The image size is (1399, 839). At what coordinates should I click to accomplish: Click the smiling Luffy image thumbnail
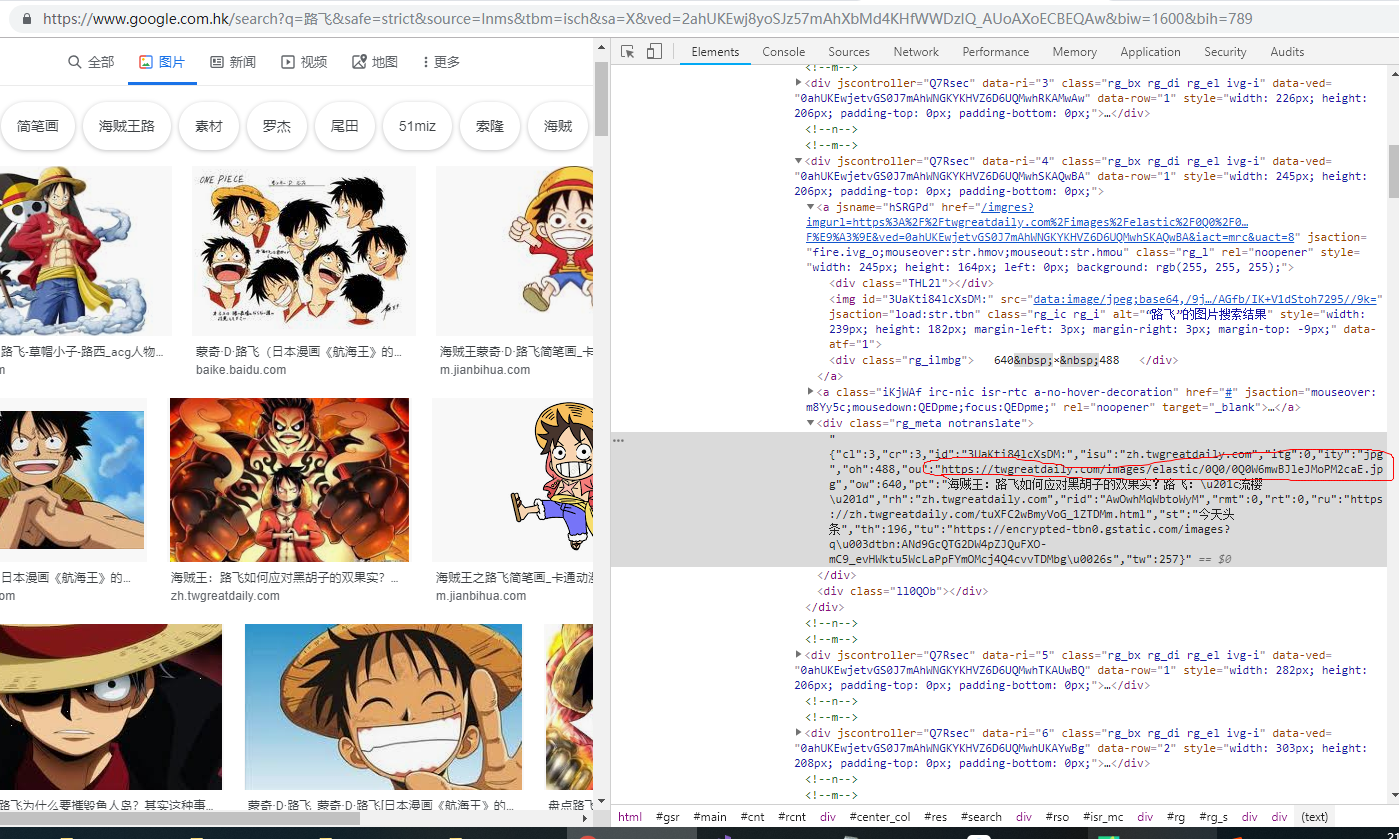tap(383, 706)
